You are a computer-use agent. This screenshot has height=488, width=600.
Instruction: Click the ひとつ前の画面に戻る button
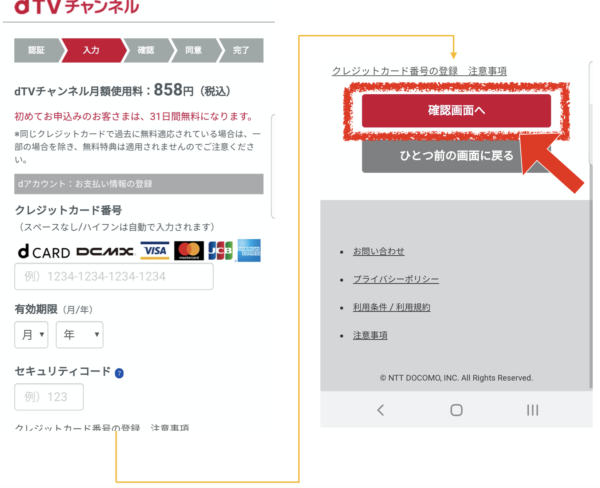456,156
